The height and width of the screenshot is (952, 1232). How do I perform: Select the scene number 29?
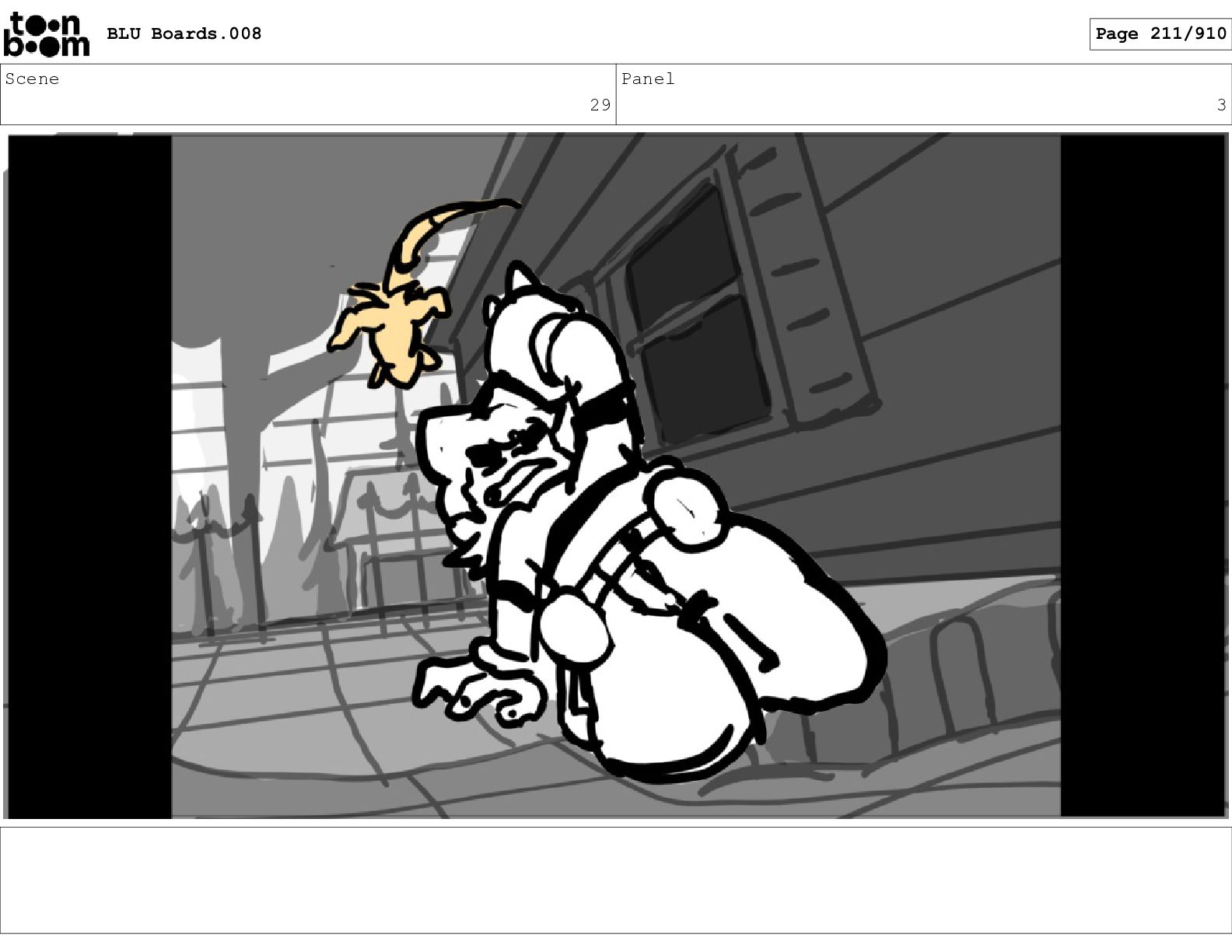pyautogui.click(x=600, y=105)
